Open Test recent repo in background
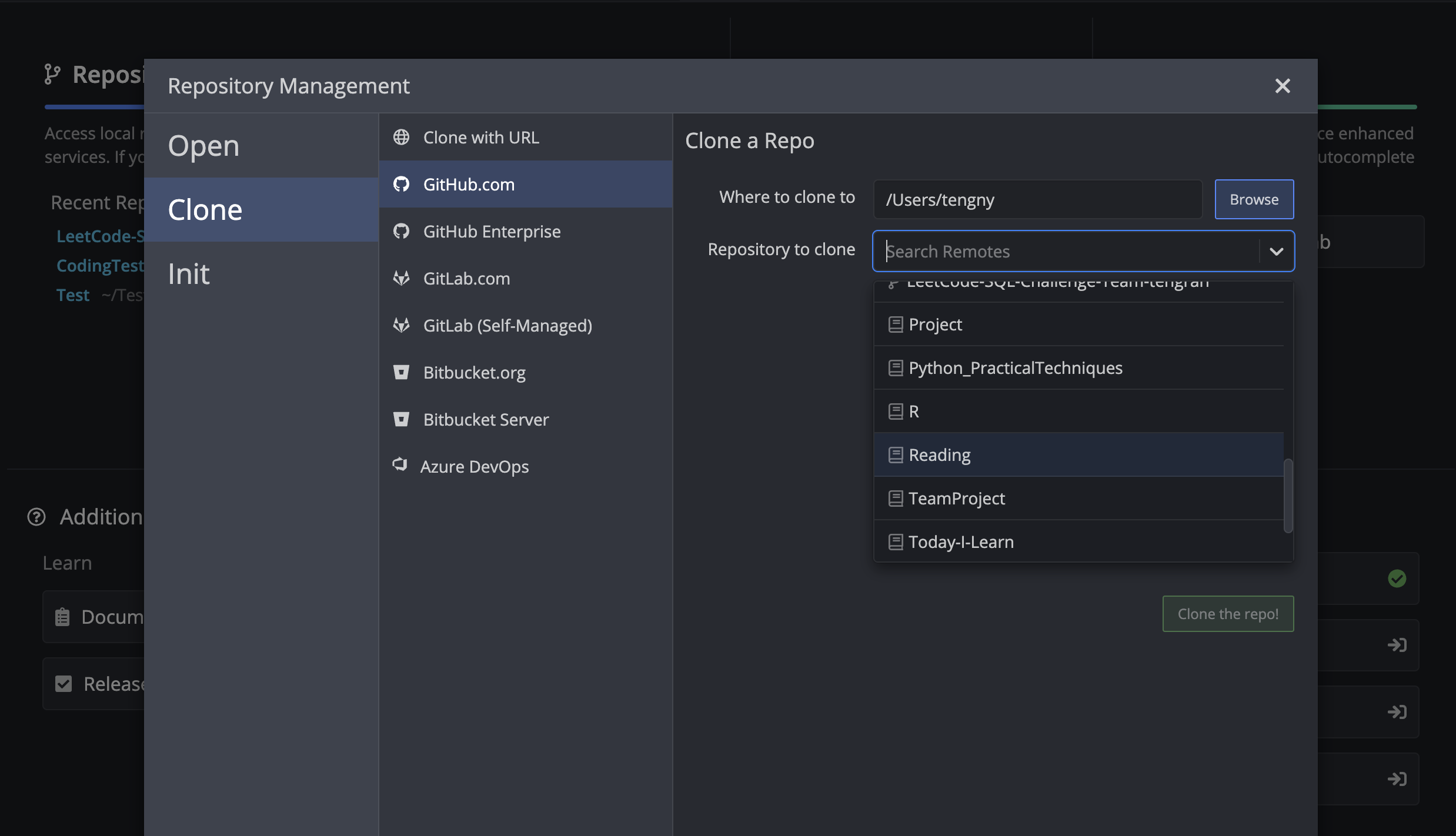This screenshot has height=836, width=1456. 73,295
